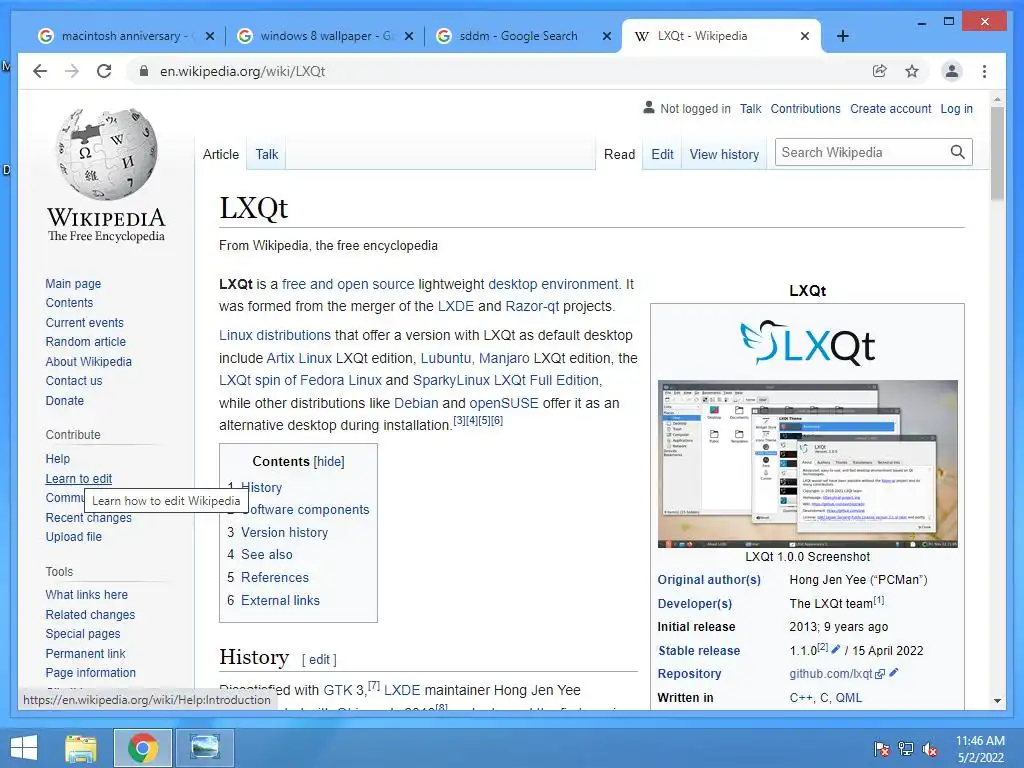Open What links here in Tools
The width and height of the screenshot is (1024, 768).
pos(86,595)
